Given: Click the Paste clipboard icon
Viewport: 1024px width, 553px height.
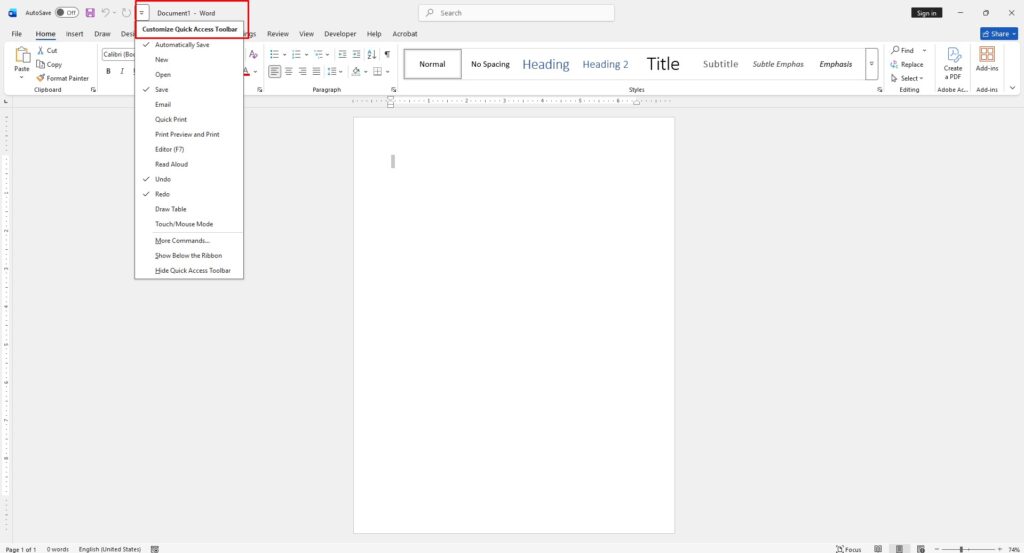Looking at the screenshot, I should click(22, 56).
